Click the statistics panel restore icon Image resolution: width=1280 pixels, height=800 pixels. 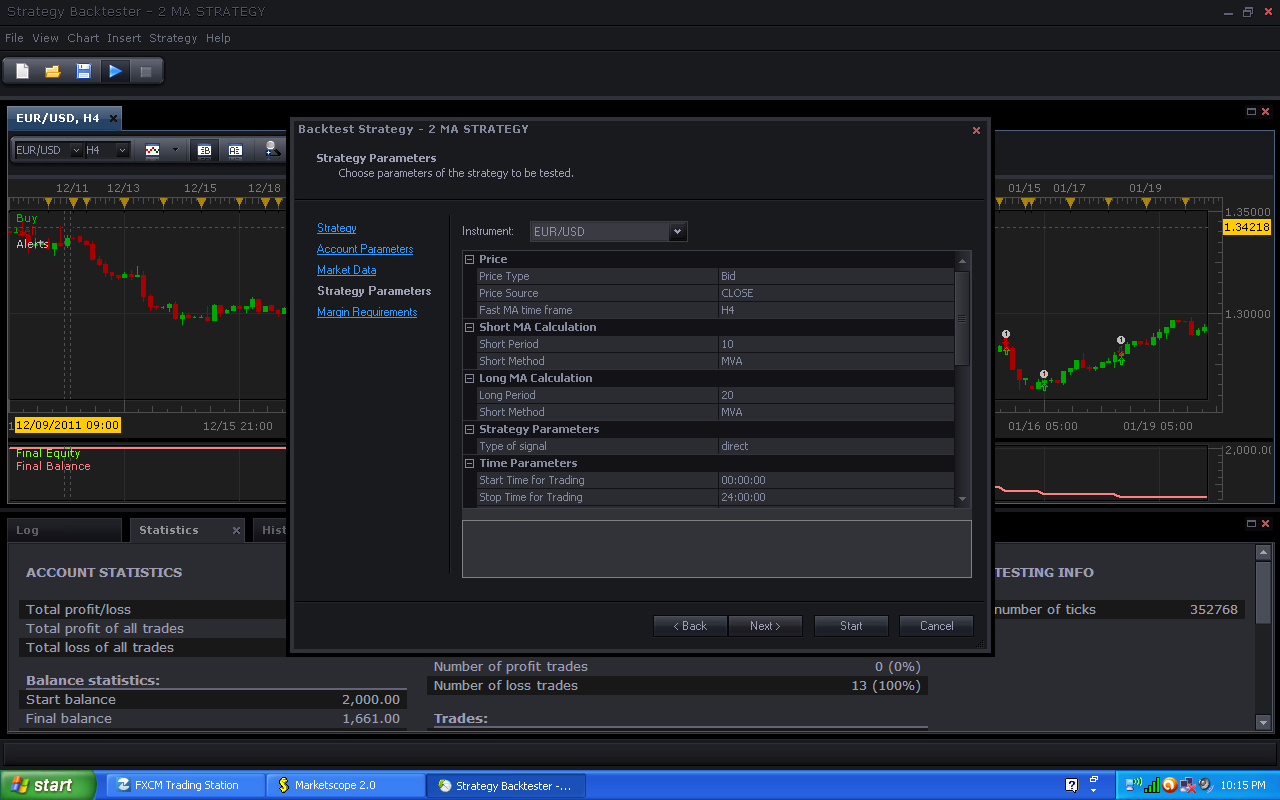pos(1251,524)
